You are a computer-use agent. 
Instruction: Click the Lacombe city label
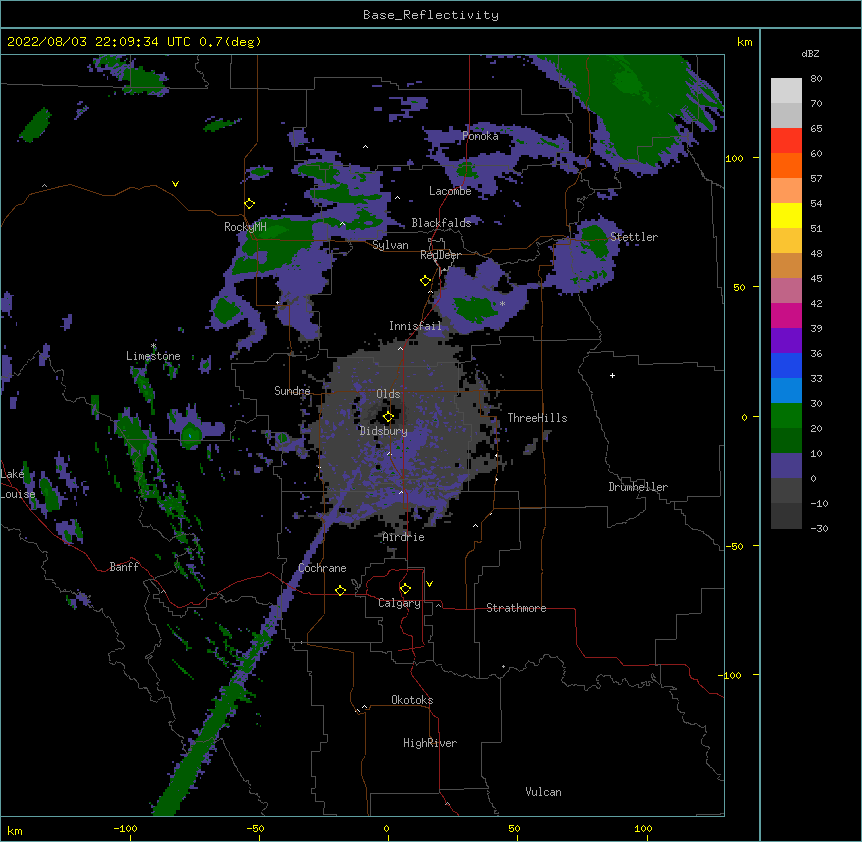(450, 191)
